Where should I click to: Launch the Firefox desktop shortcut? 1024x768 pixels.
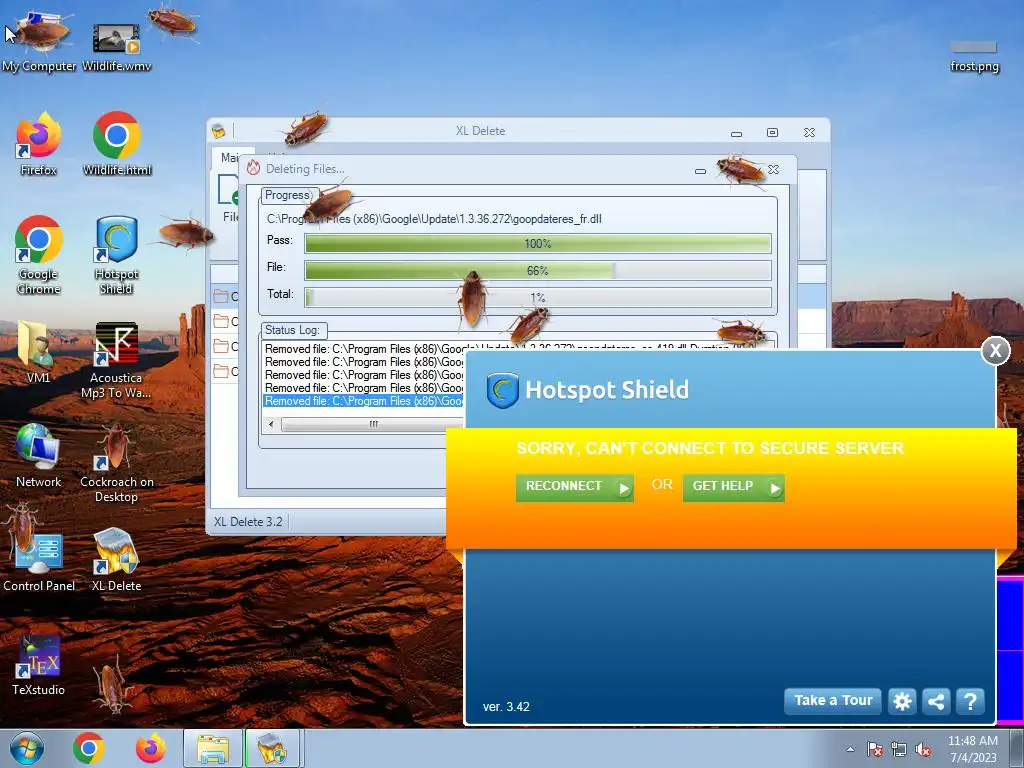pyautogui.click(x=39, y=145)
